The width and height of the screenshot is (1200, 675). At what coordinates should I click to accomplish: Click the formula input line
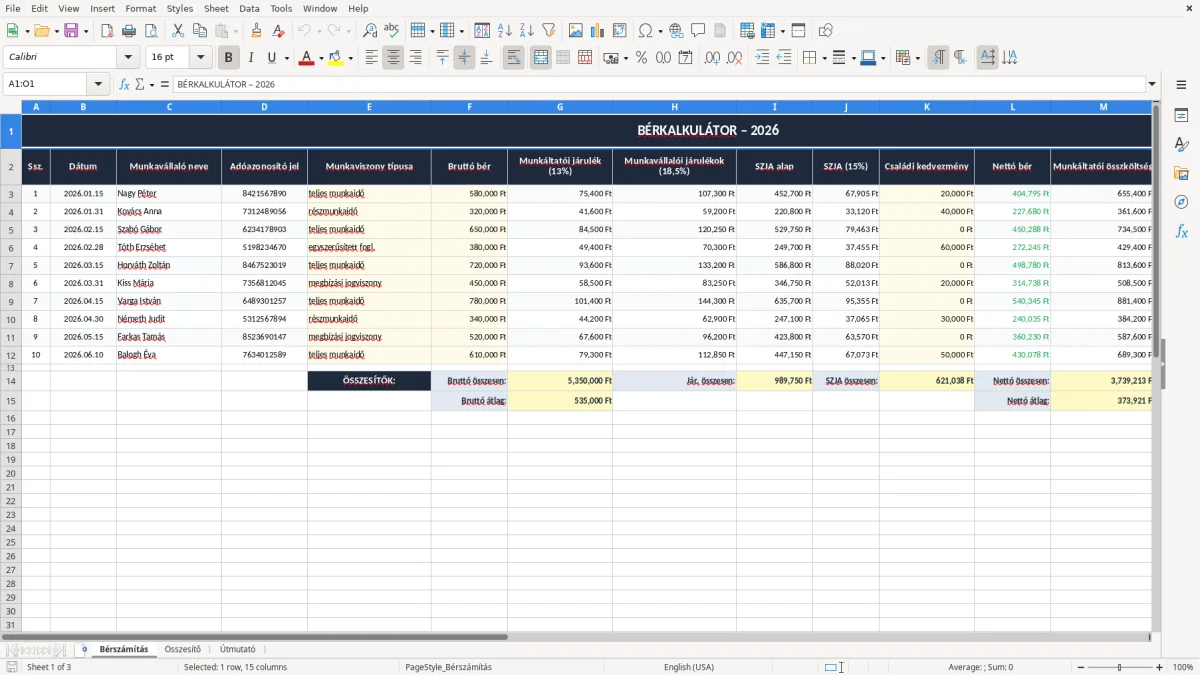click(x=658, y=84)
